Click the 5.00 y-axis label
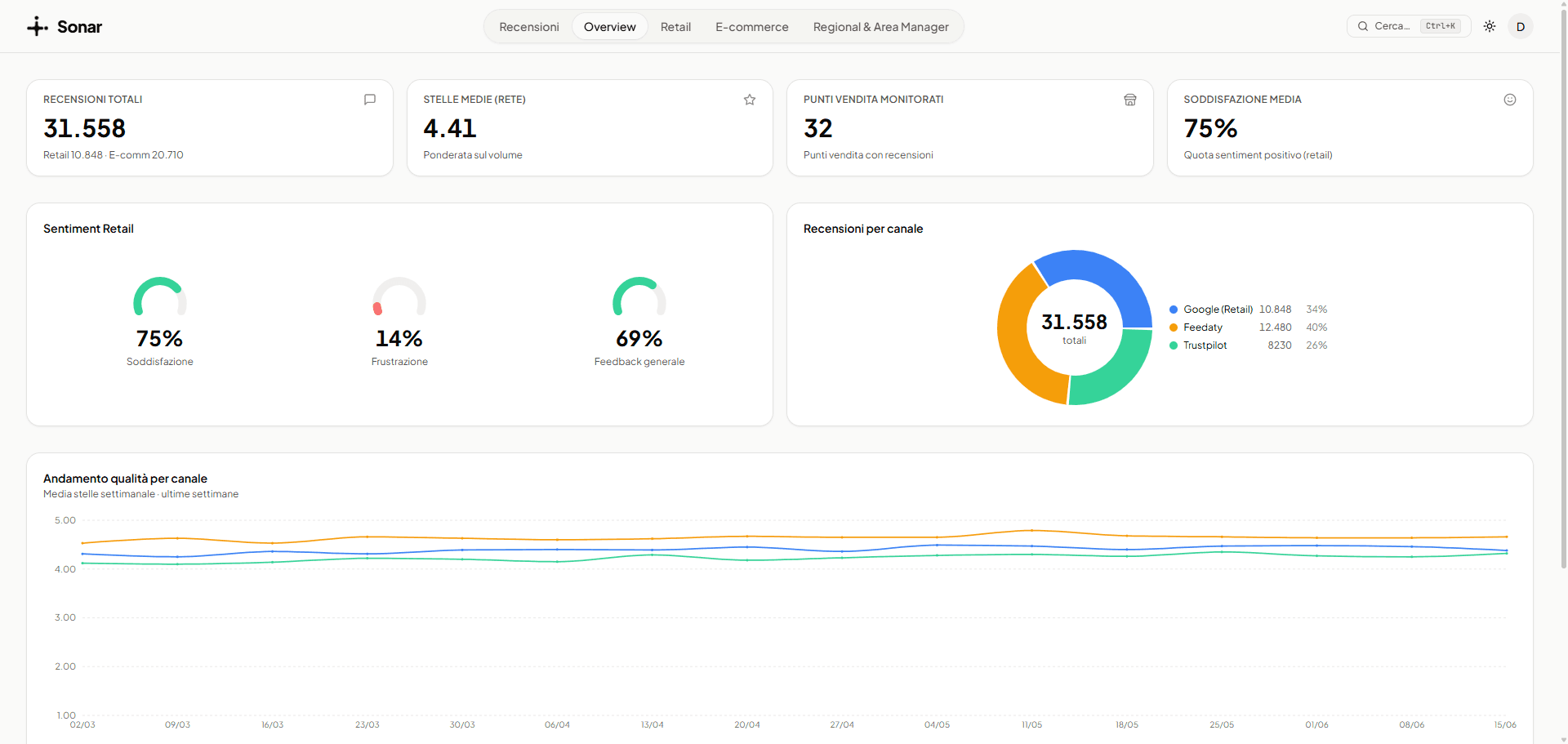 click(65, 520)
